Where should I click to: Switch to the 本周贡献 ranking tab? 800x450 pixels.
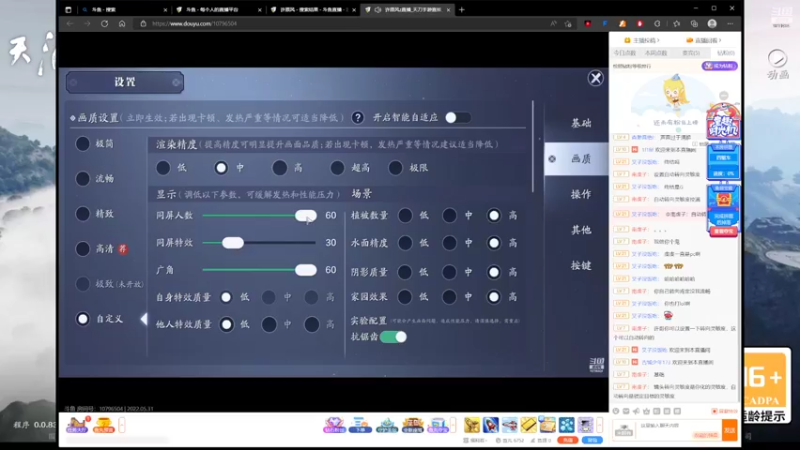[x=656, y=53]
